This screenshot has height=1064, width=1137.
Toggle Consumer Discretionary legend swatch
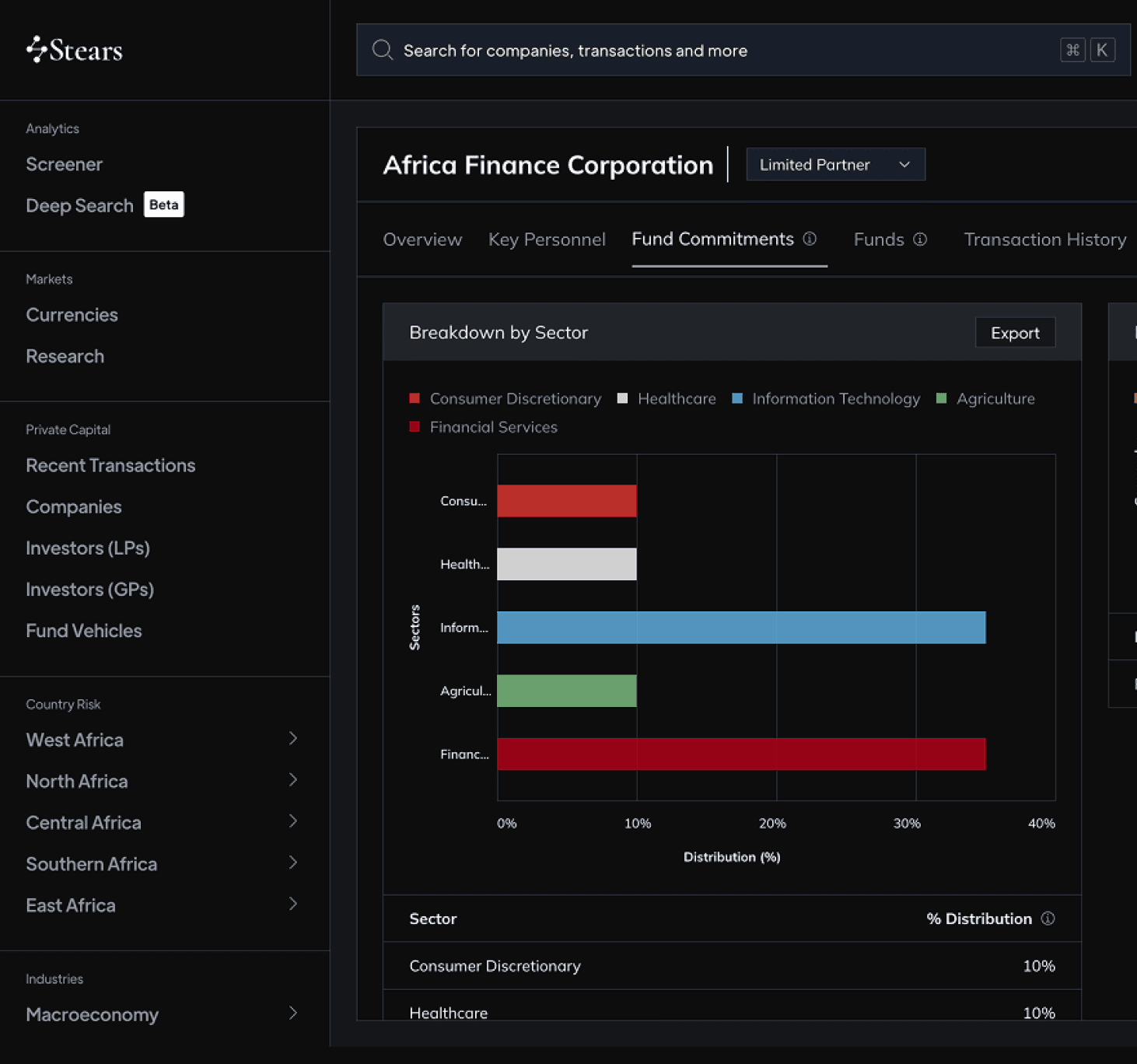tap(415, 398)
